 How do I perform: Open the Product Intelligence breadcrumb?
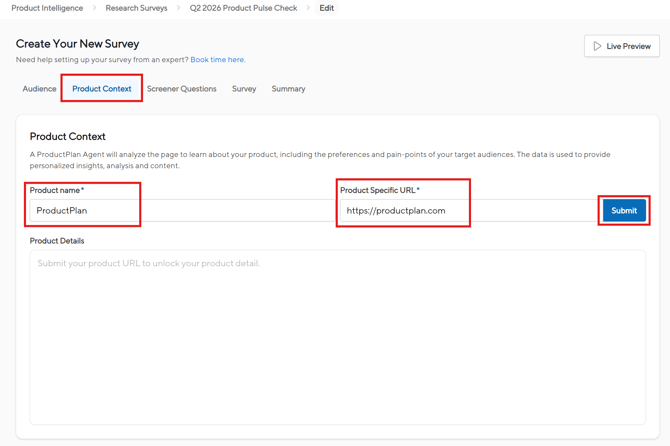pos(47,8)
